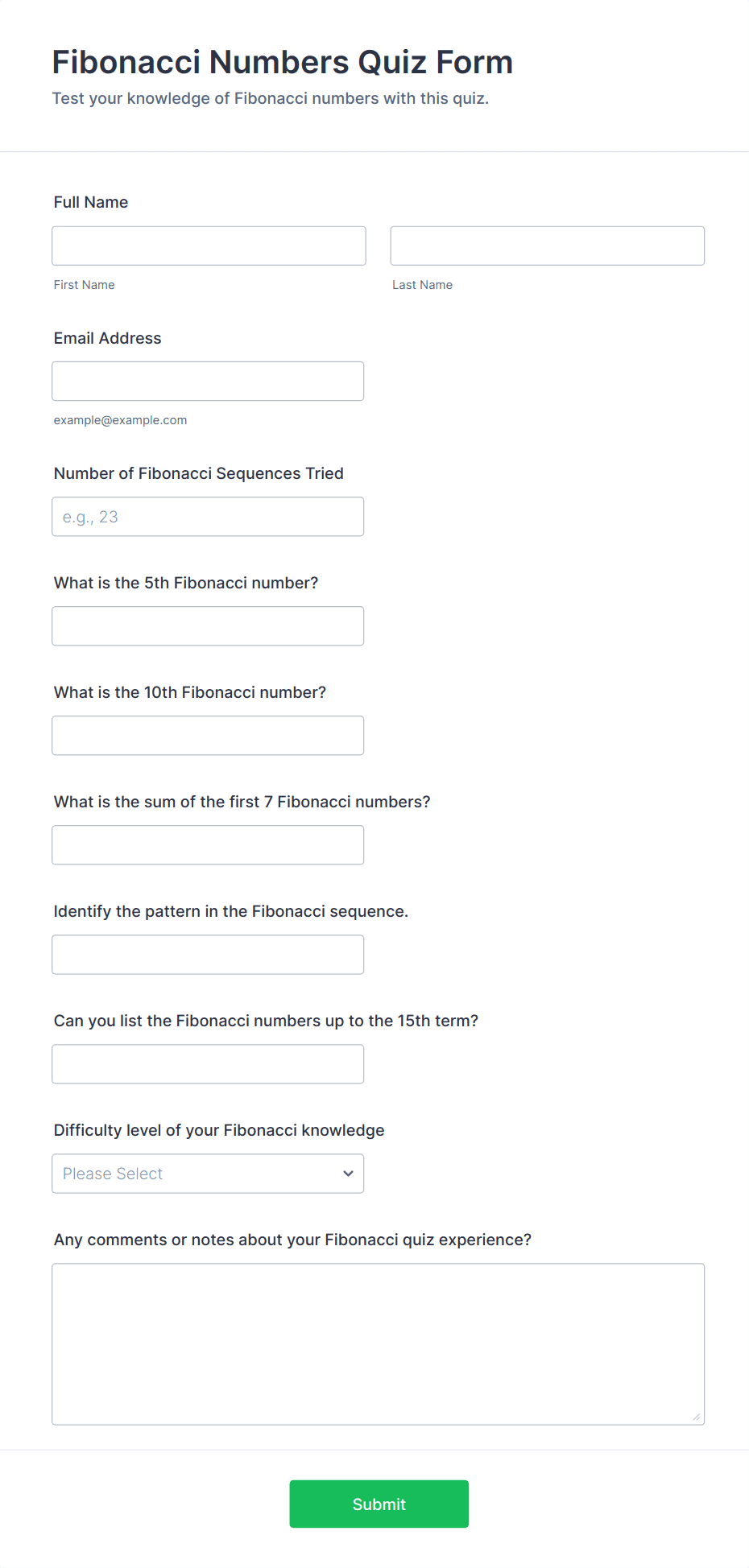Click the First Name input field
This screenshot has width=749, height=1568.
pyautogui.click(x=209, y=246)
